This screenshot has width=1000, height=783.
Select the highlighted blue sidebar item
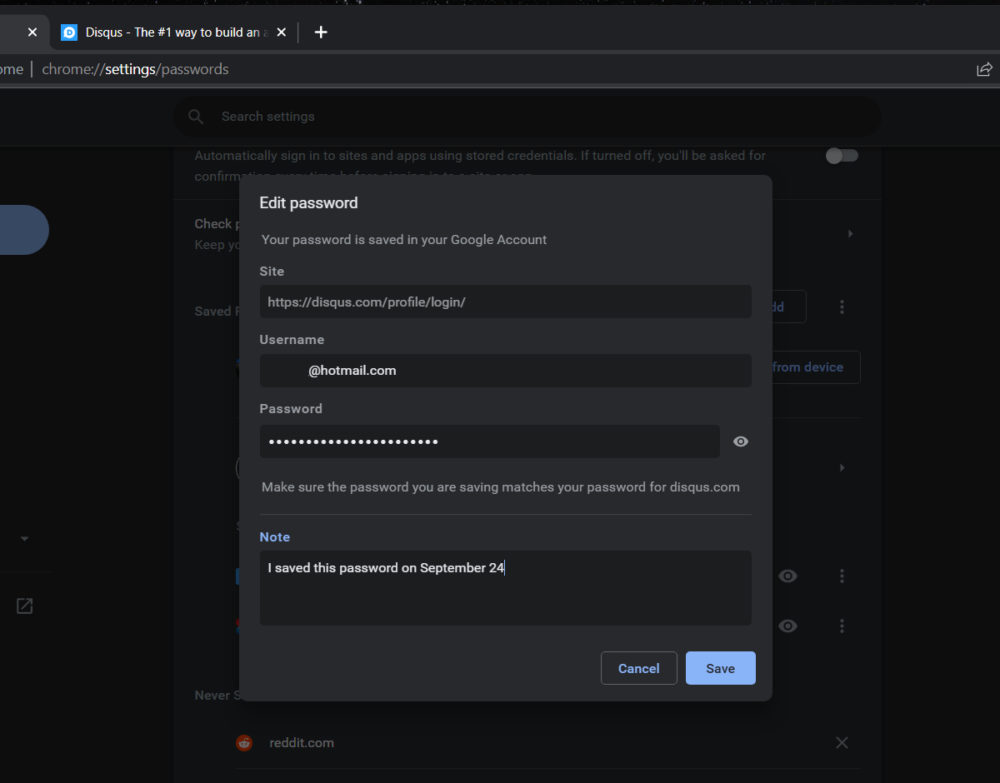[24, 230]
